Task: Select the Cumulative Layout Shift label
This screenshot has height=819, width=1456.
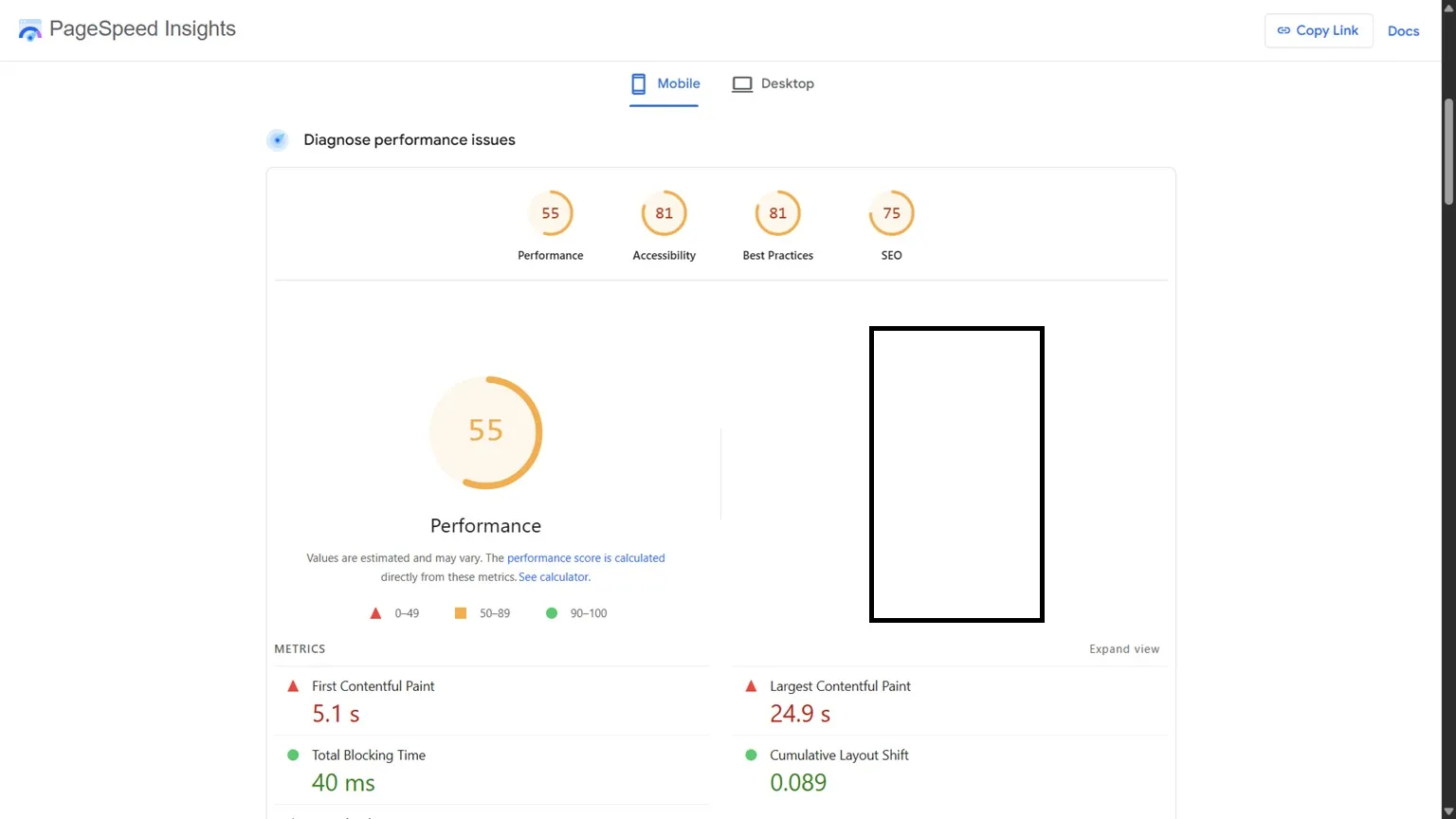Action: tap(839, 755)
